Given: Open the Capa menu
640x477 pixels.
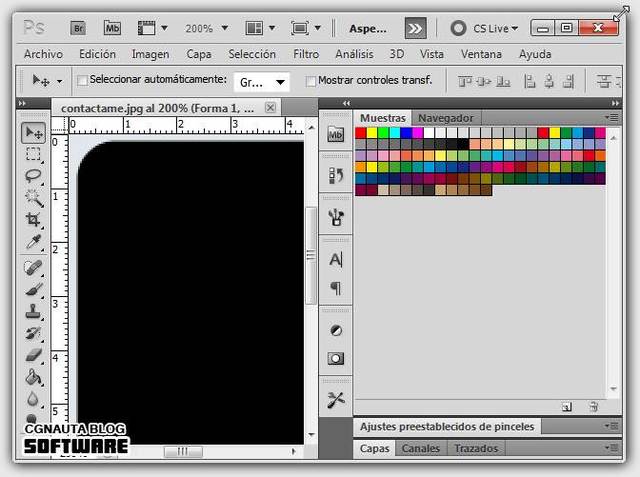Looking at the screenshot, I should 199,54.
